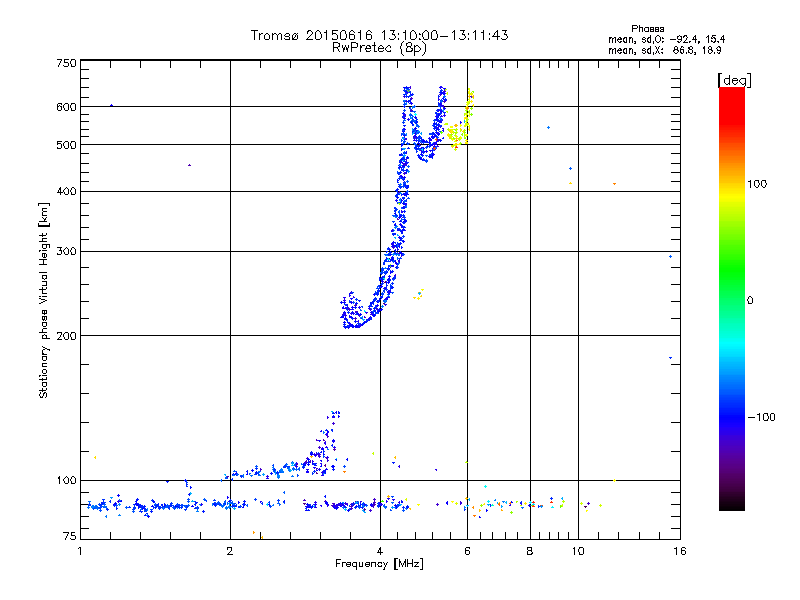800x600 pixels.
Task: Click the y-axis tick label '200'
Action: [x=66, y=336]
